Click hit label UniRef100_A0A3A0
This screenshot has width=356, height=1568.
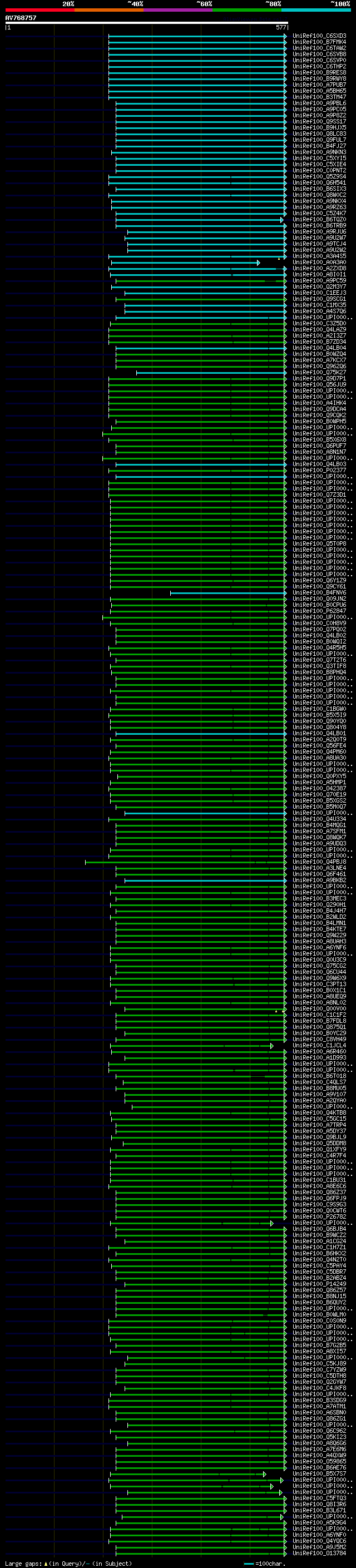(319, 263)
